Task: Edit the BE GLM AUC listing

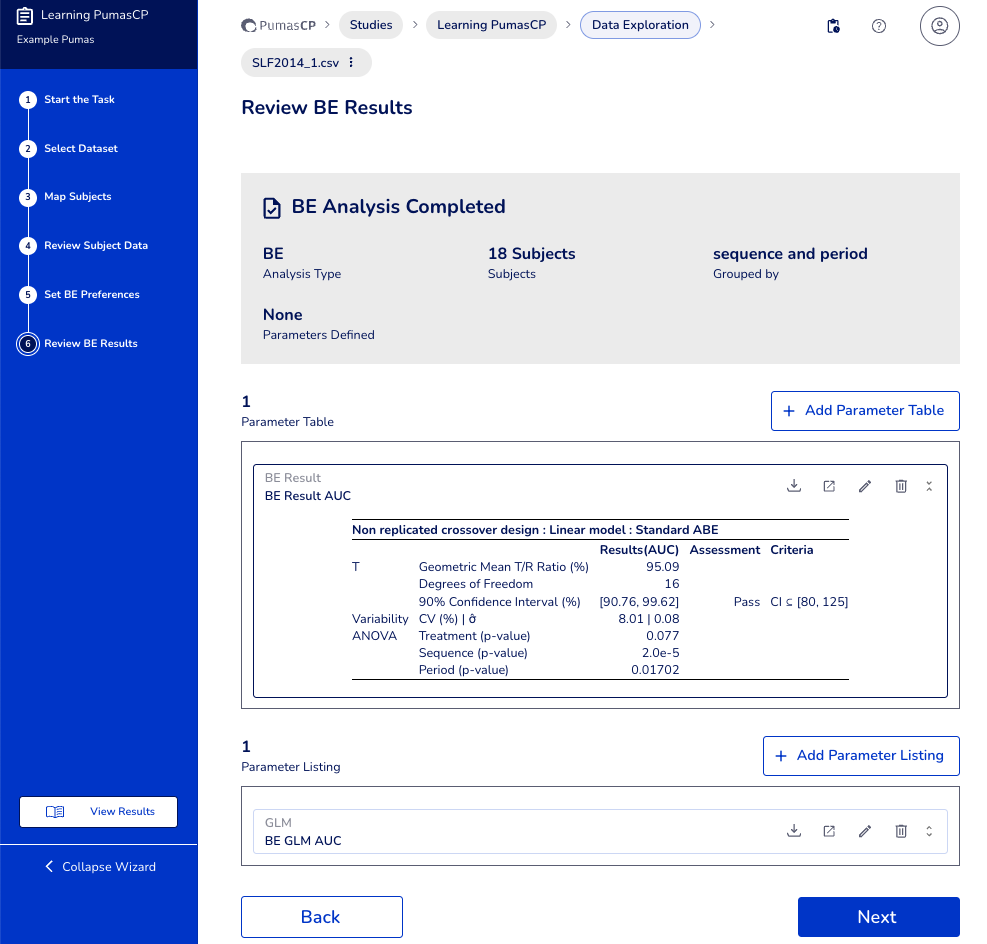Action: click(x=865, y=831)
